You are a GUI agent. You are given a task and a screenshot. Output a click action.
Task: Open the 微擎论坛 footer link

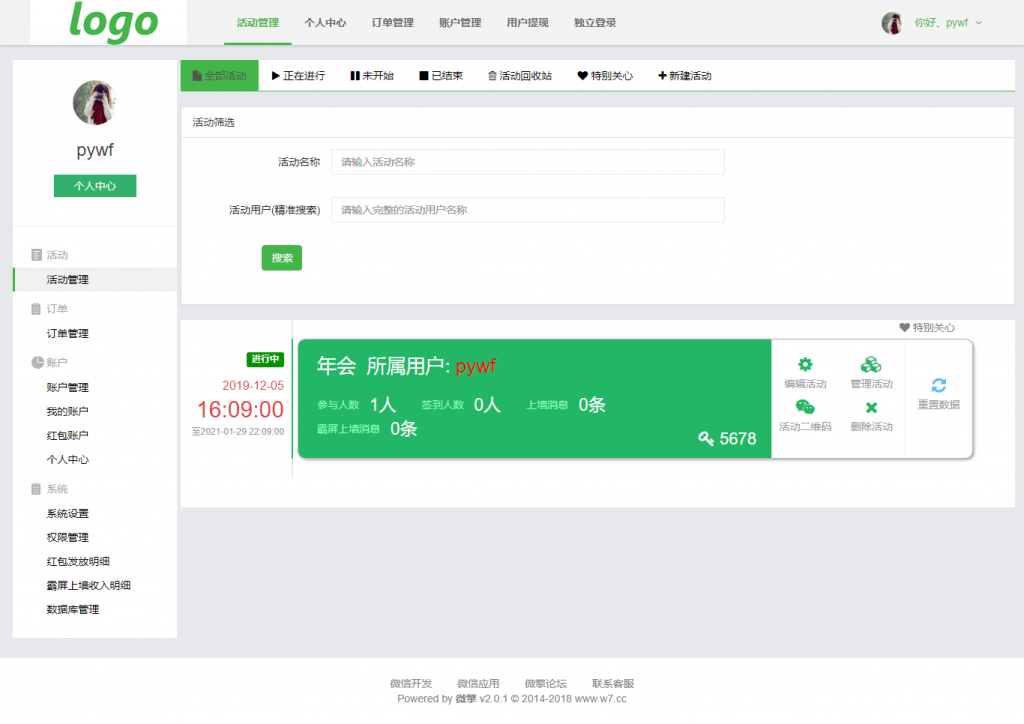545,684
